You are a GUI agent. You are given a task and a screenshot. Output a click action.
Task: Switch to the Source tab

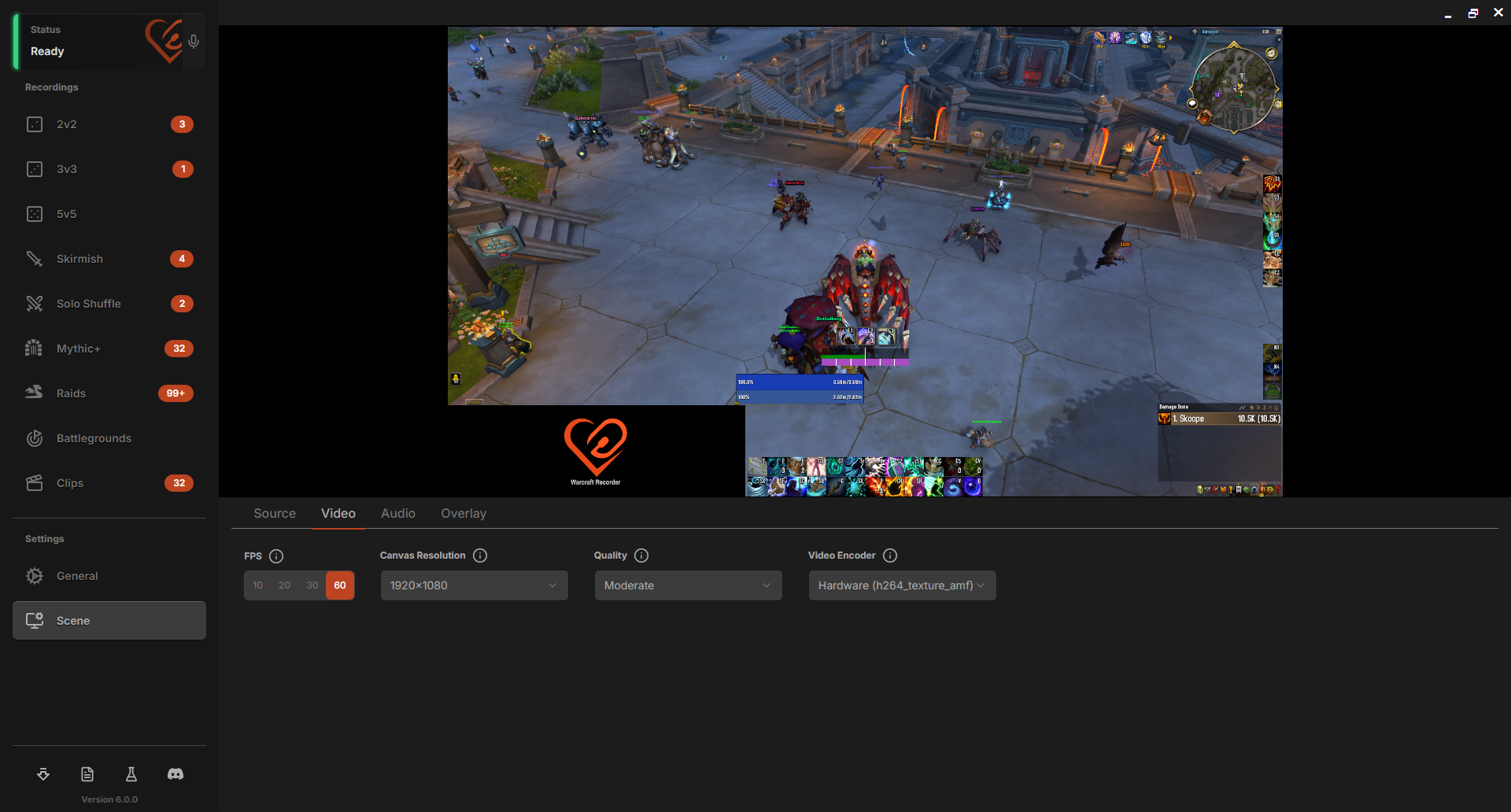[x=275, y=513]
